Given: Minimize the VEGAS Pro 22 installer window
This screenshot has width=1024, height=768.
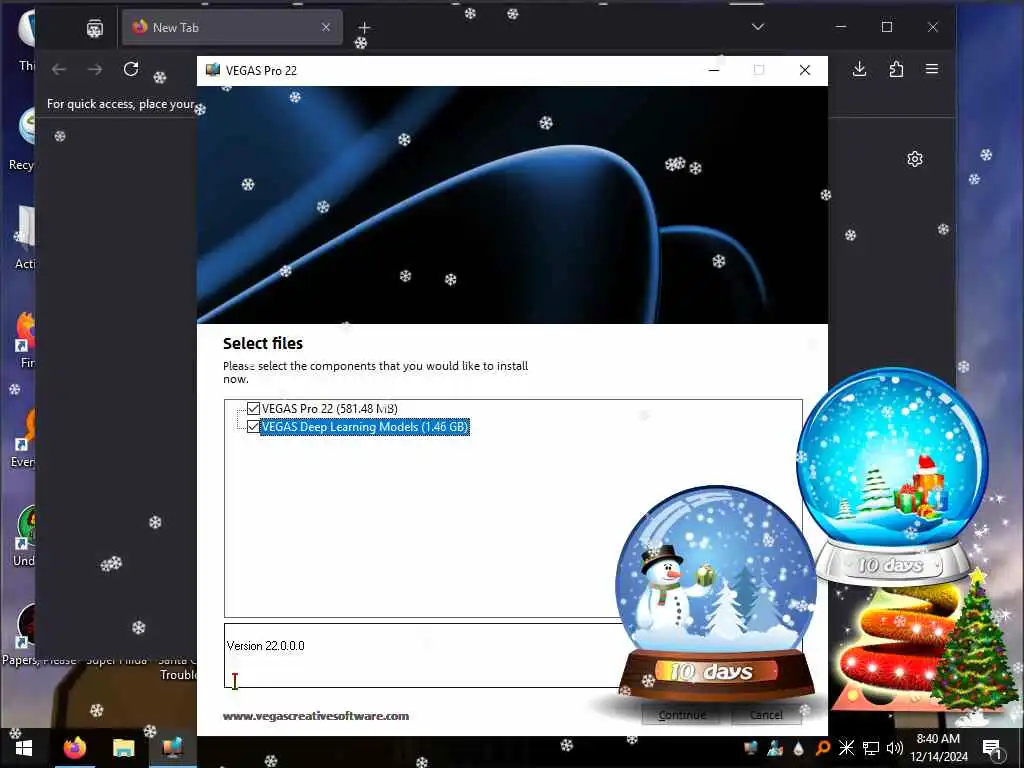Looking at the screenshot, I should coord(714,70).
